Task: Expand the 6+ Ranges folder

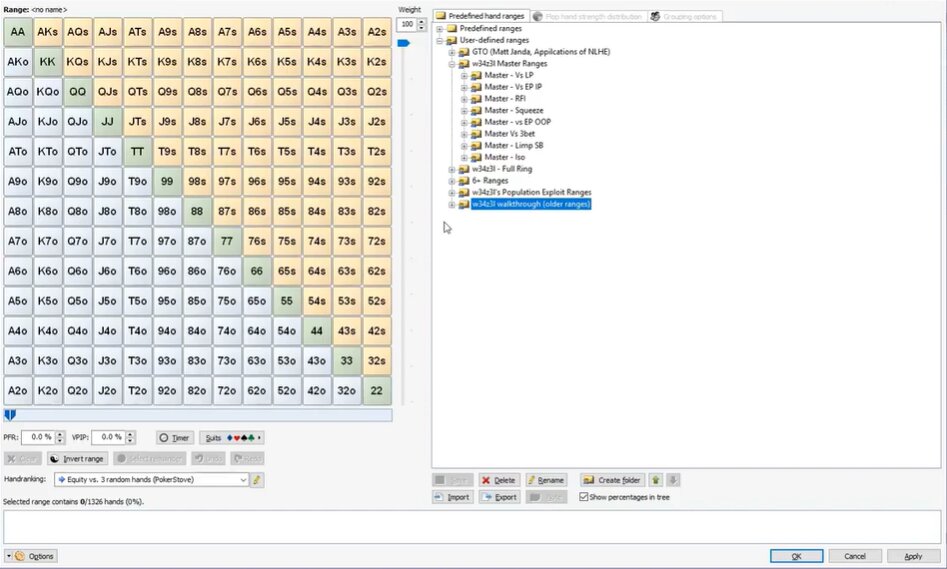Action: (x=452, y=181)
